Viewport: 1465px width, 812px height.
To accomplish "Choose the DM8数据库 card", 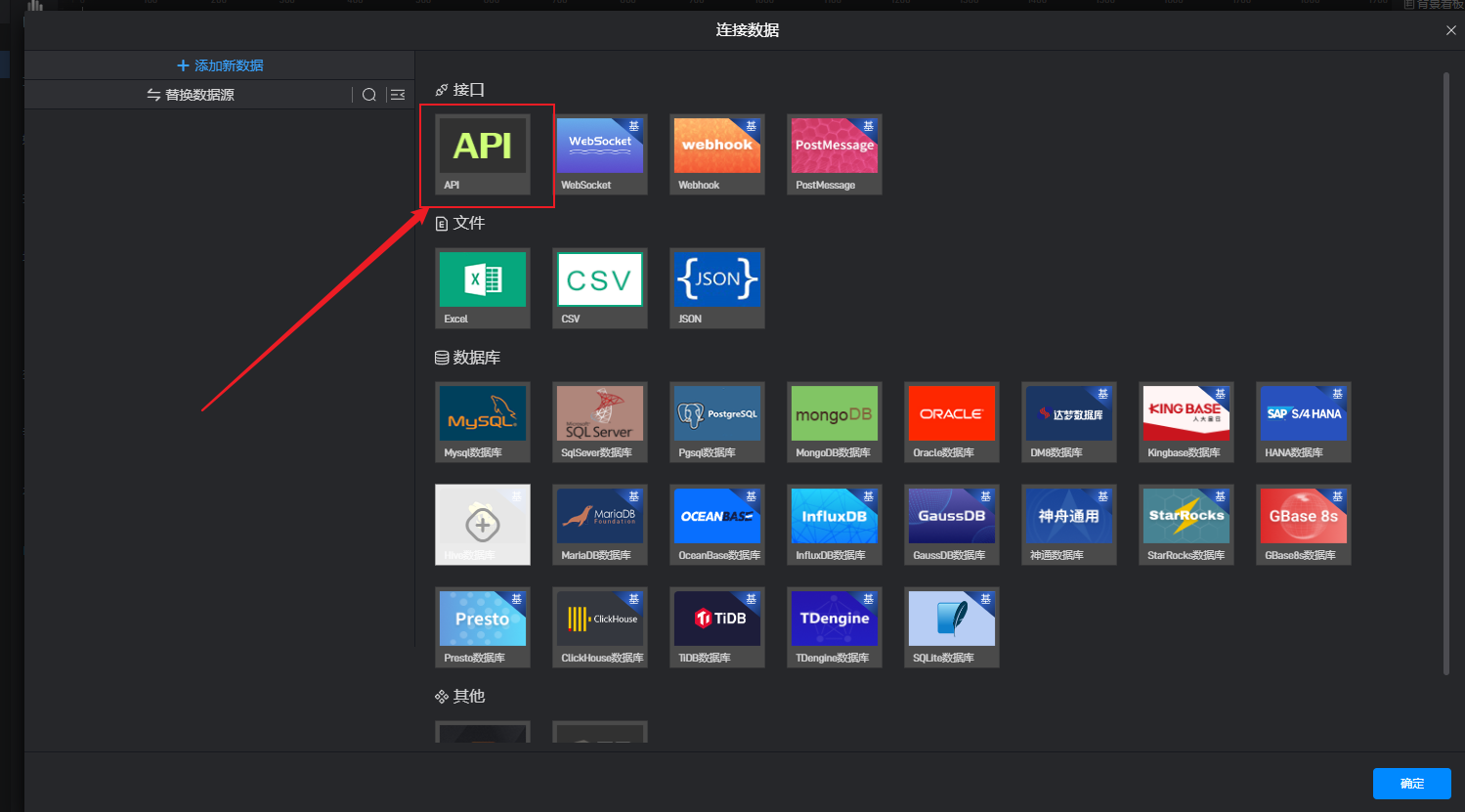I will pos(1069,422).
